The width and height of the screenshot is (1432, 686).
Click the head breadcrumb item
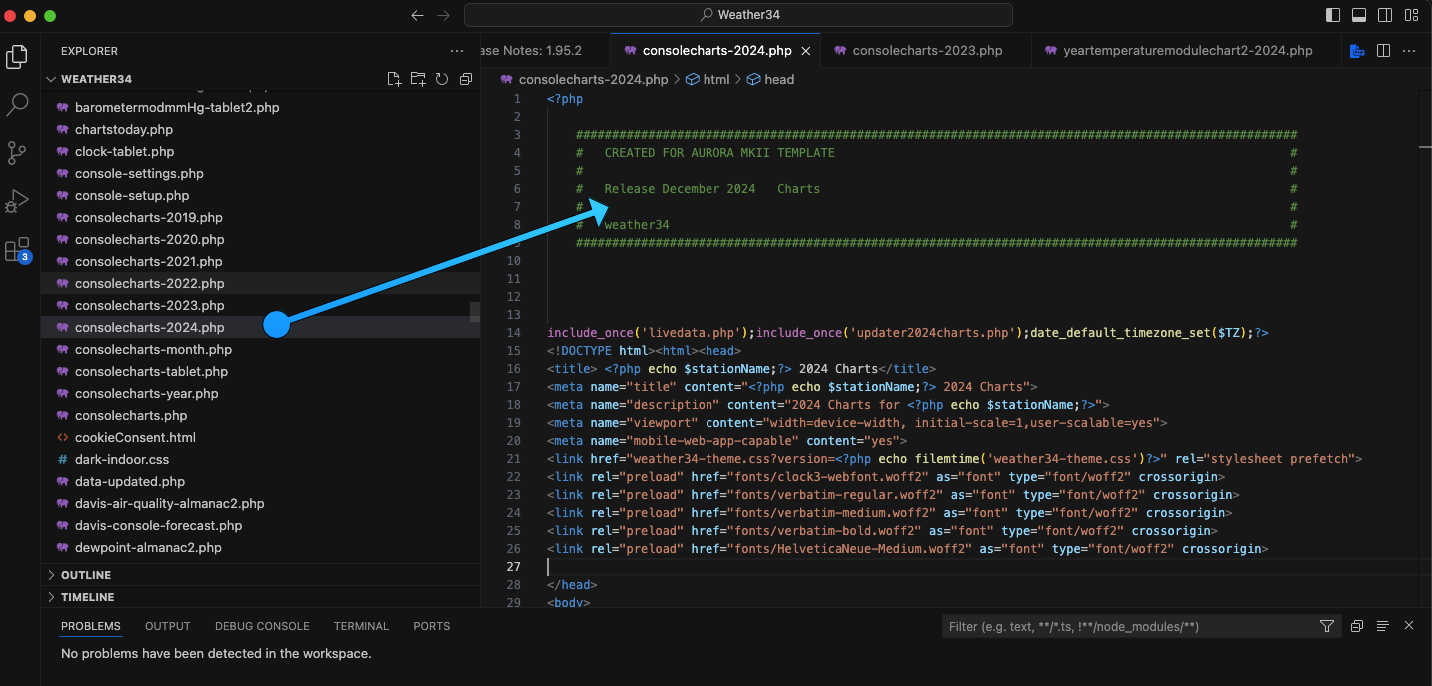click(770, 79)
